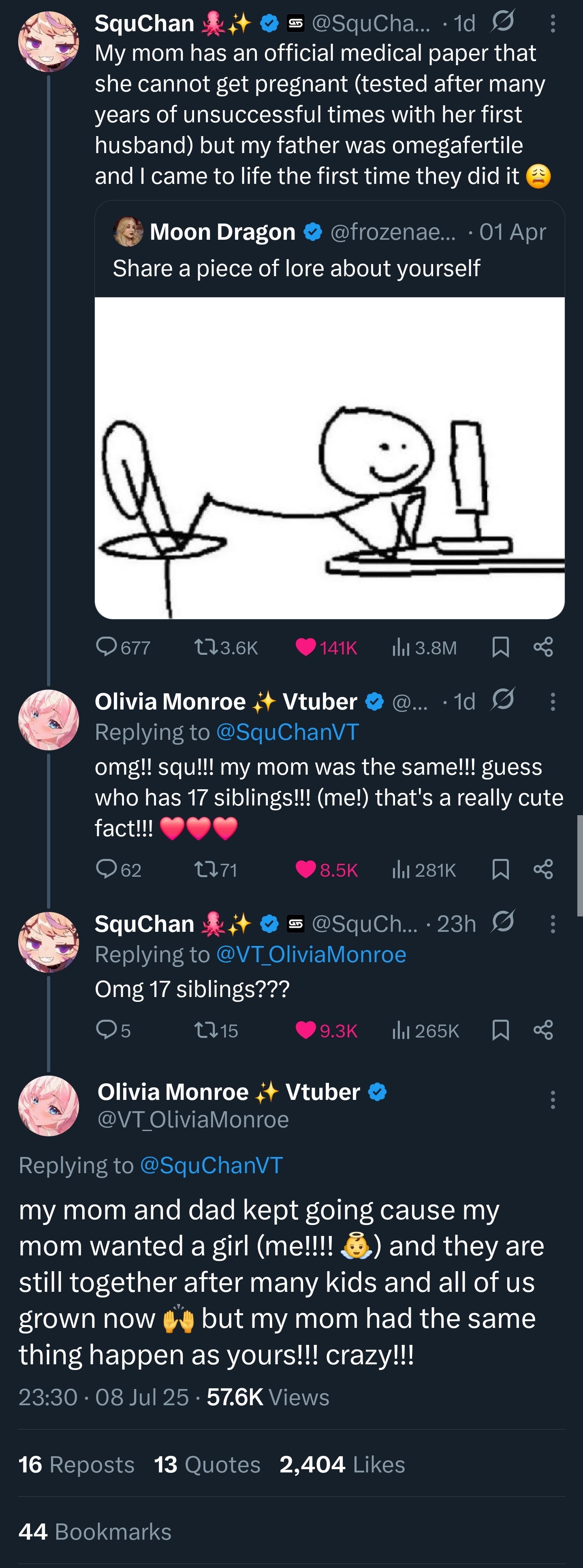
Task: Bookmark Olivia's reply about 17 siblings
Action: (500, 869)
